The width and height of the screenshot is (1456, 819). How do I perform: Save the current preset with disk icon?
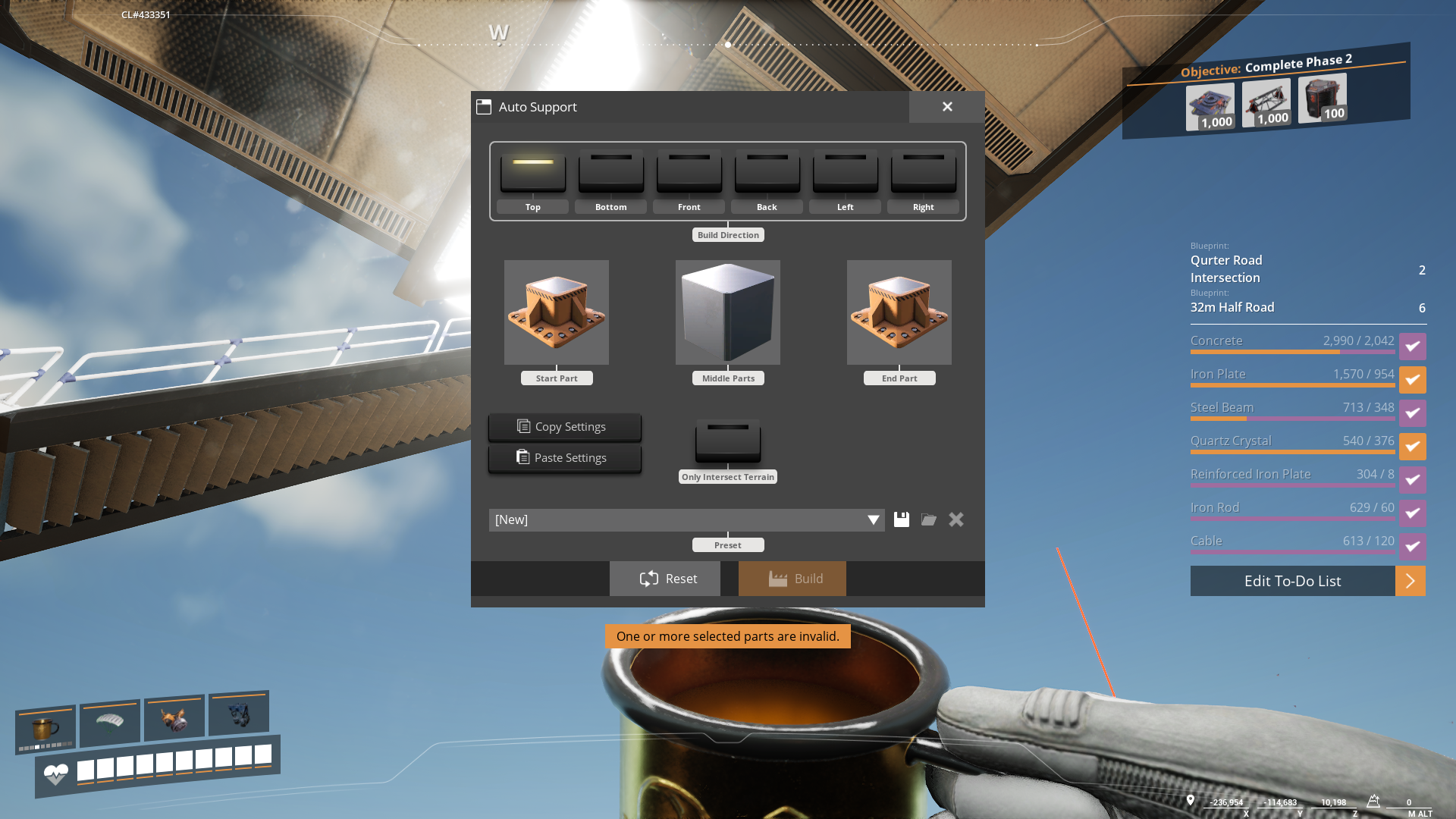[901, 519]
